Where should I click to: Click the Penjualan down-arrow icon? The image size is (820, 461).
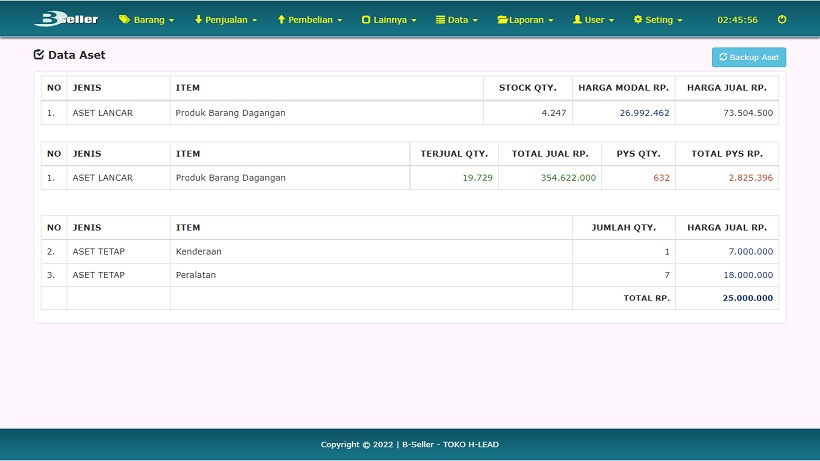pyautogui.click(x=198, y=20)
